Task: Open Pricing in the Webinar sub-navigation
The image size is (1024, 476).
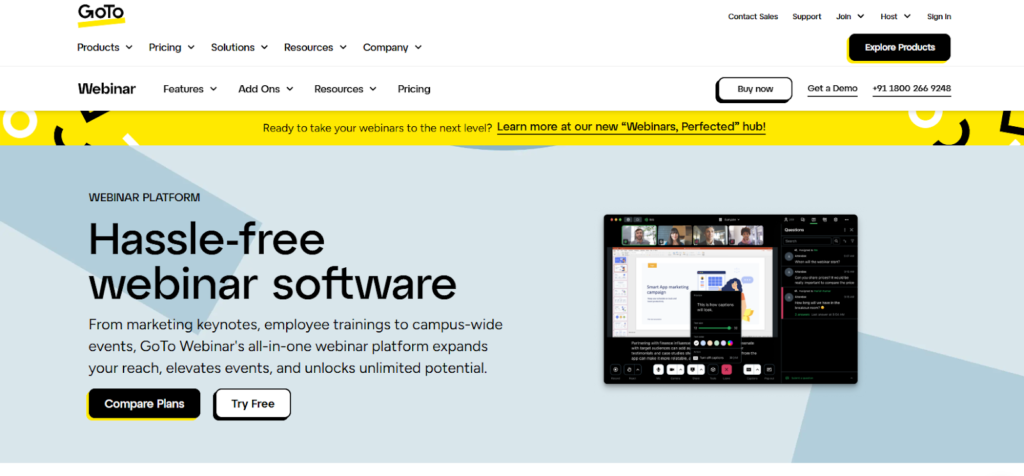Action: (x=414, y=89)
